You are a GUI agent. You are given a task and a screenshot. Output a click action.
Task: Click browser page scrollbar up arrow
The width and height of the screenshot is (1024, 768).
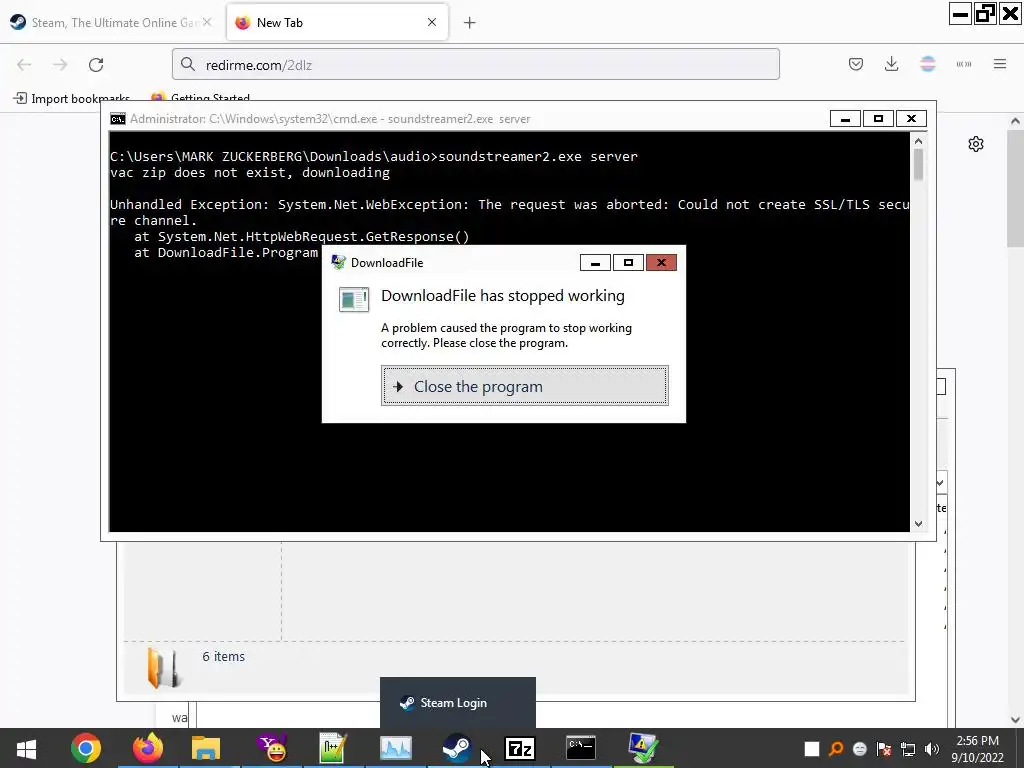(x=1015, y=121)
